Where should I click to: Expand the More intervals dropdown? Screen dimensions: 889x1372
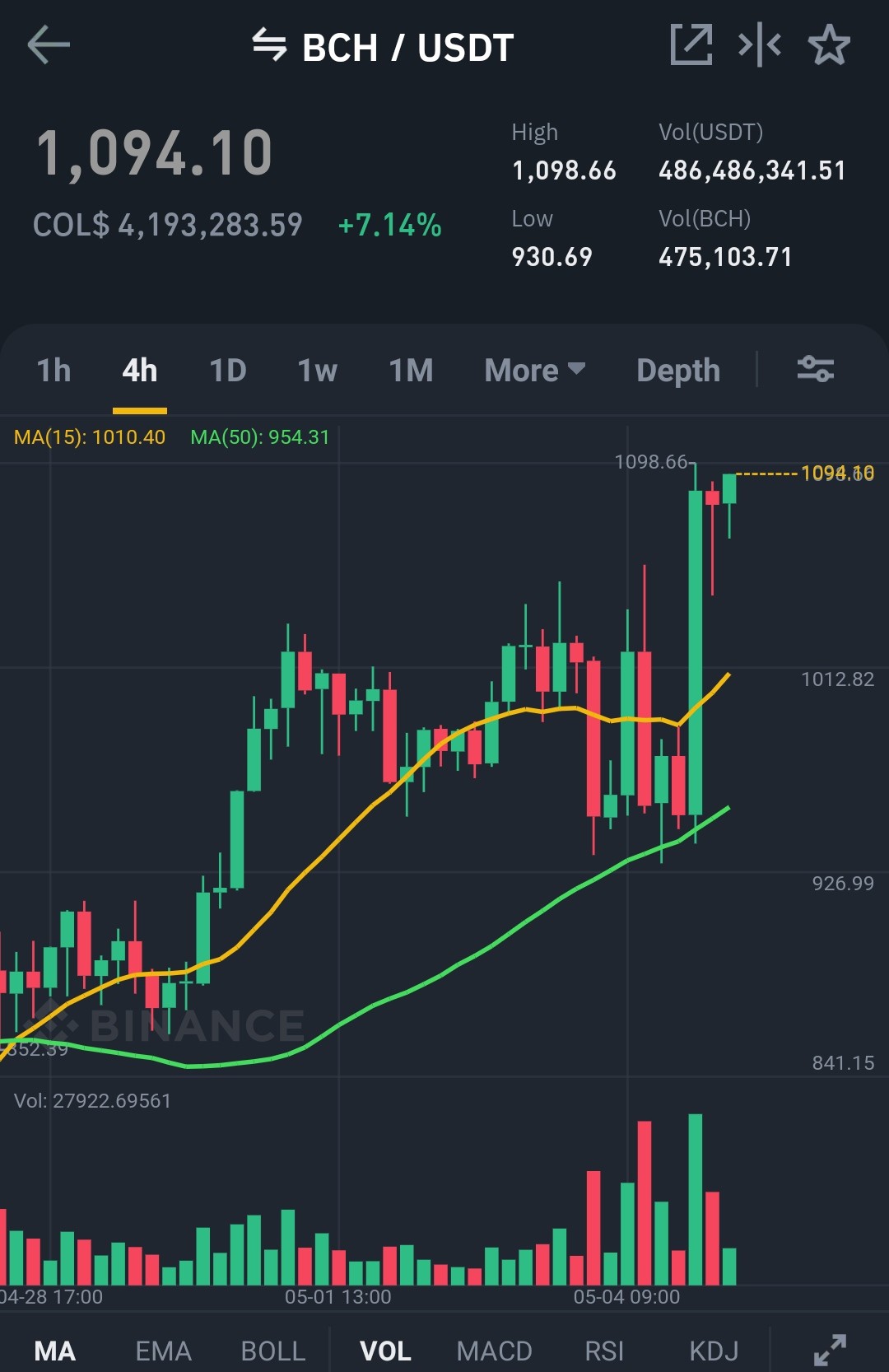(535, 371)
